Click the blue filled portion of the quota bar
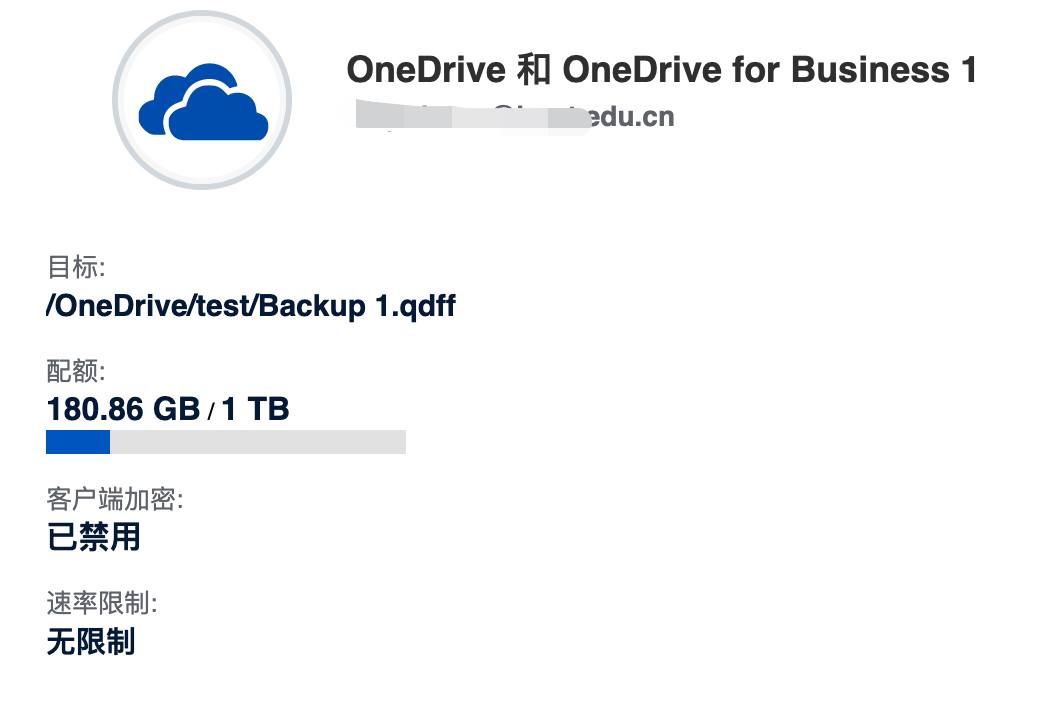This screenshot has width=1040, height=704. 78,442
